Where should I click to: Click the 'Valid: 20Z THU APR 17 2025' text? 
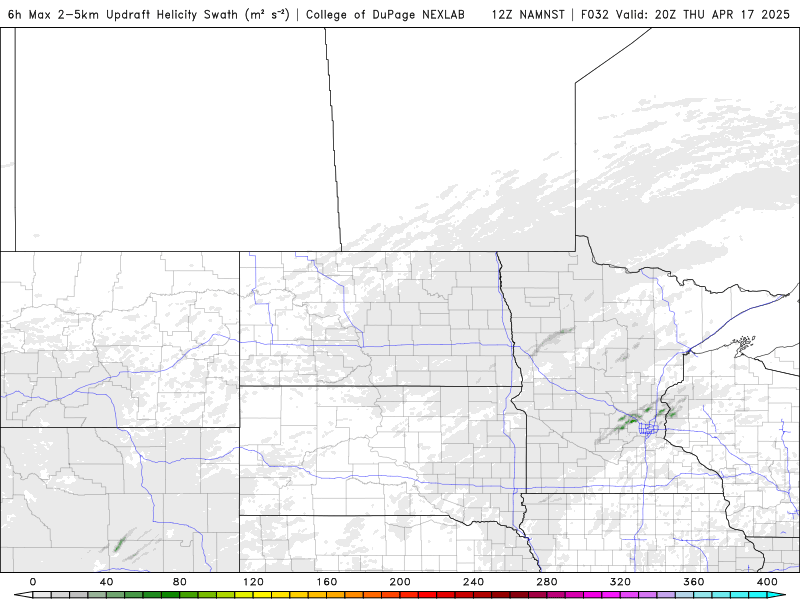pos(703,14)
